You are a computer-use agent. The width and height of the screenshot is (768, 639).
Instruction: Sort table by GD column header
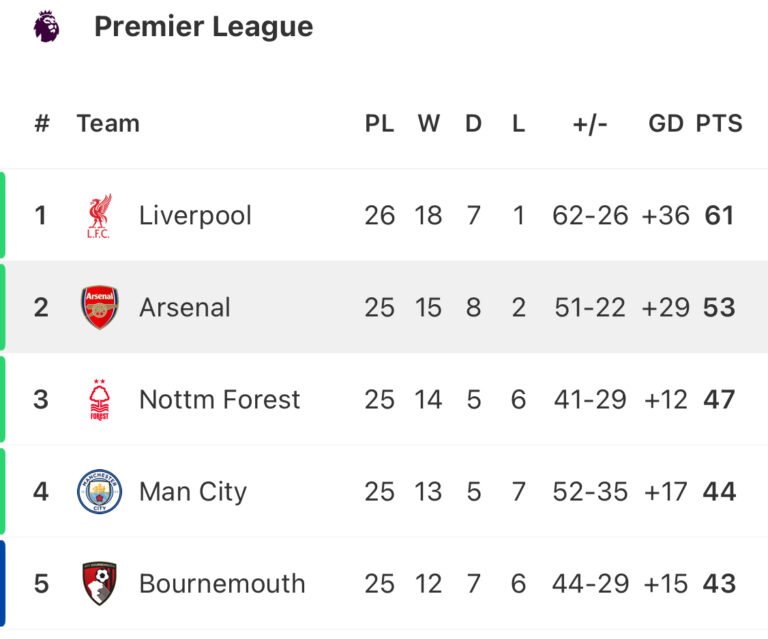[666, 124]
